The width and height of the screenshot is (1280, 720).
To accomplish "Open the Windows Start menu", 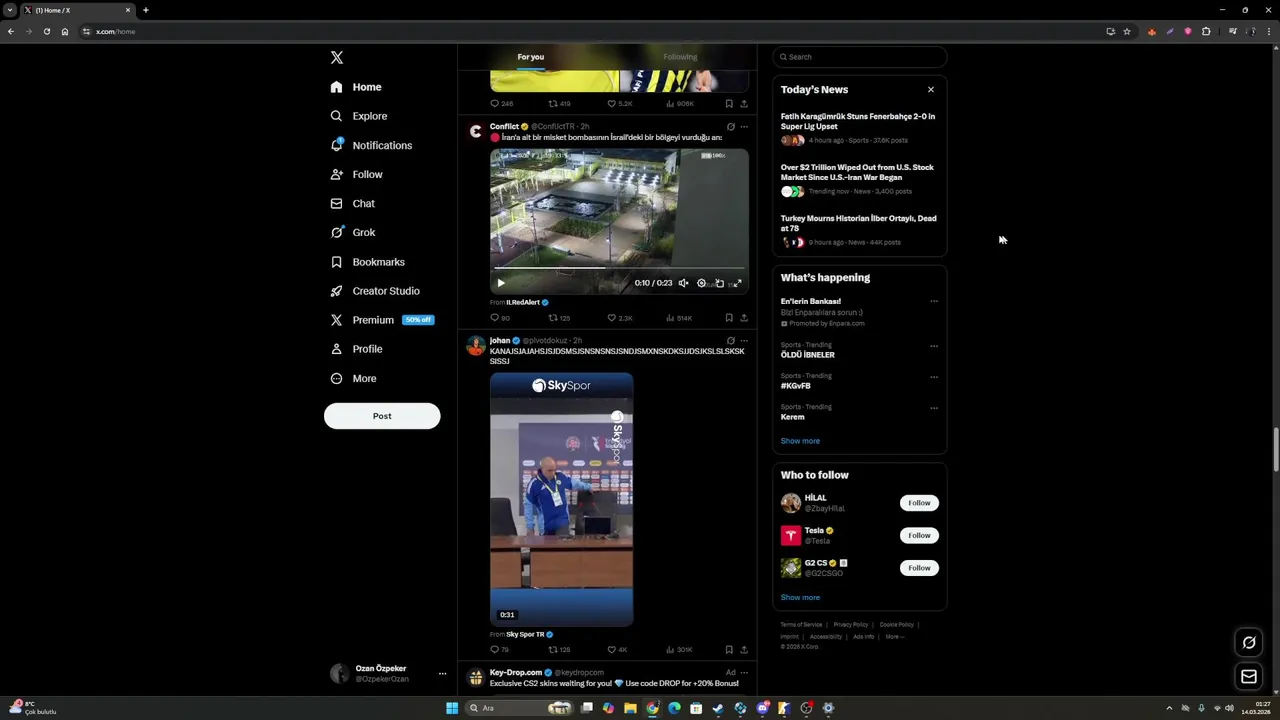I will pyautogui.click(x=452, y=708).
